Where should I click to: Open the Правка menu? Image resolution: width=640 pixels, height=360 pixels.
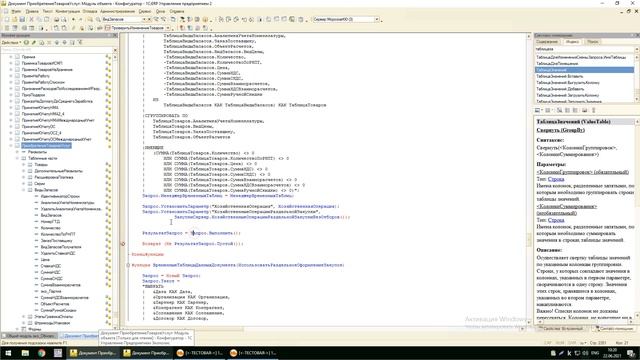pyautogui.click(x=32, y=11)
